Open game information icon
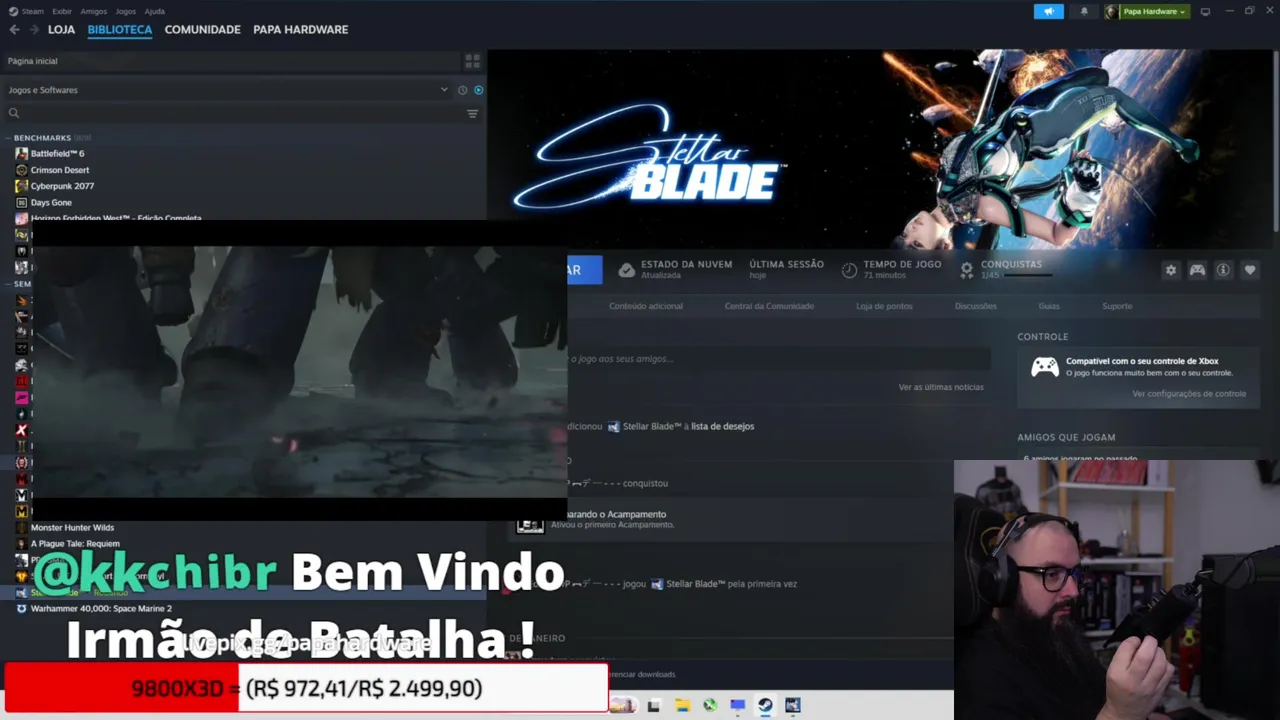The image size is (1280, 720). tap(1223, 270)
